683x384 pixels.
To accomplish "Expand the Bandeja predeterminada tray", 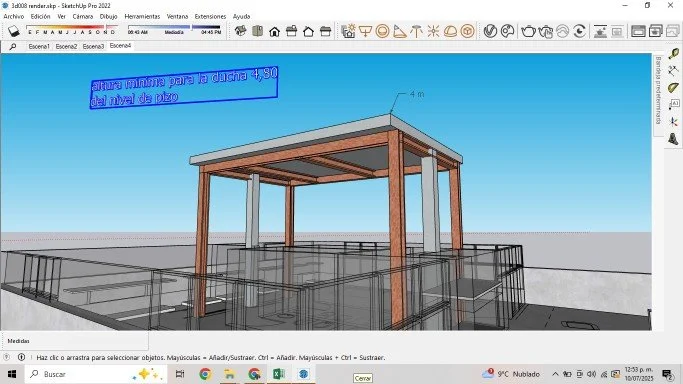I will 658,90.
